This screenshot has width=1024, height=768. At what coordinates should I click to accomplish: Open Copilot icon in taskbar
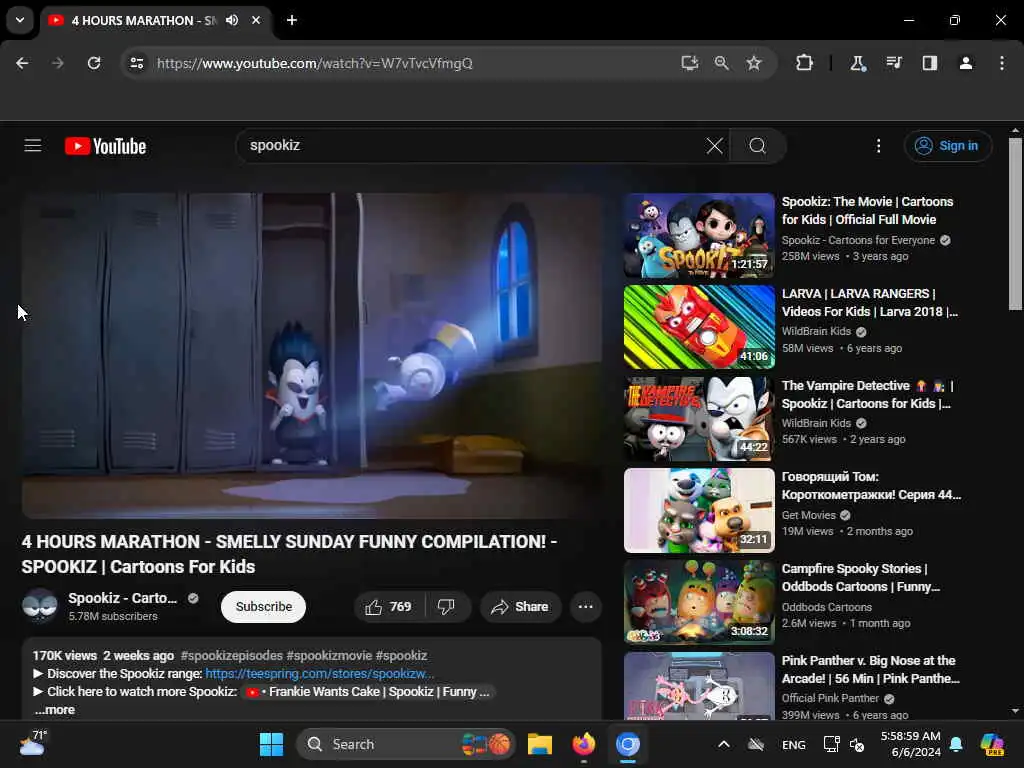coord(993,744)
